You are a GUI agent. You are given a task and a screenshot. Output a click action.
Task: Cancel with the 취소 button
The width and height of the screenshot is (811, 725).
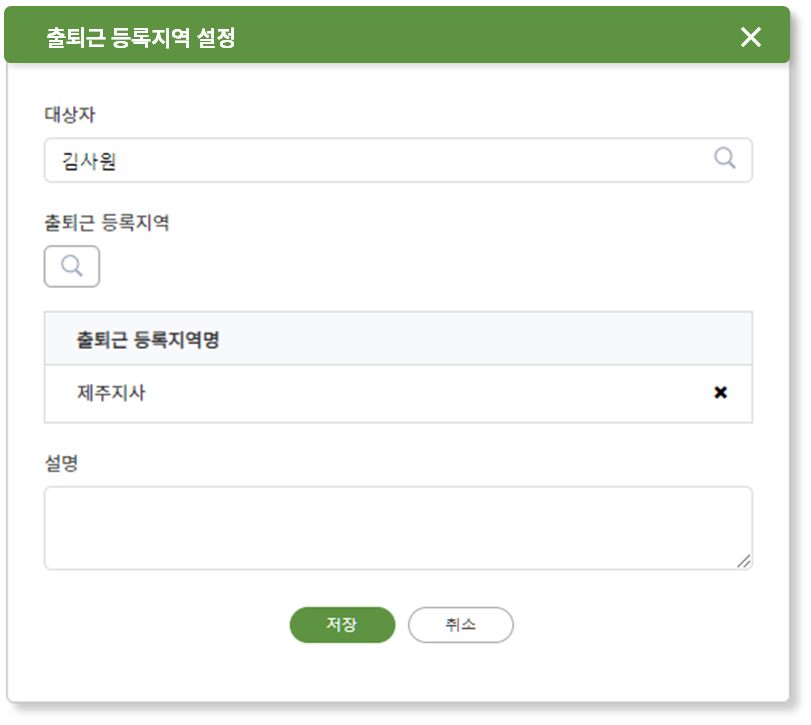tap(461, 625)
